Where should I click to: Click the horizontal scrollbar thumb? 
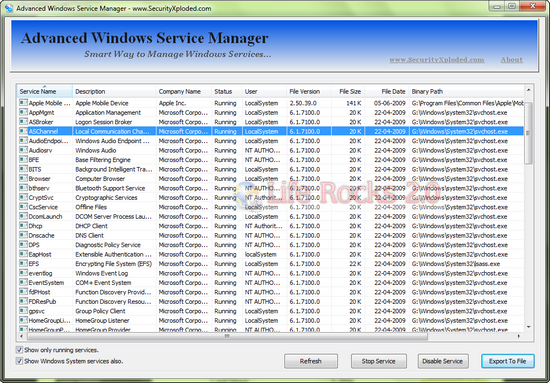click(x=227, y=336)
